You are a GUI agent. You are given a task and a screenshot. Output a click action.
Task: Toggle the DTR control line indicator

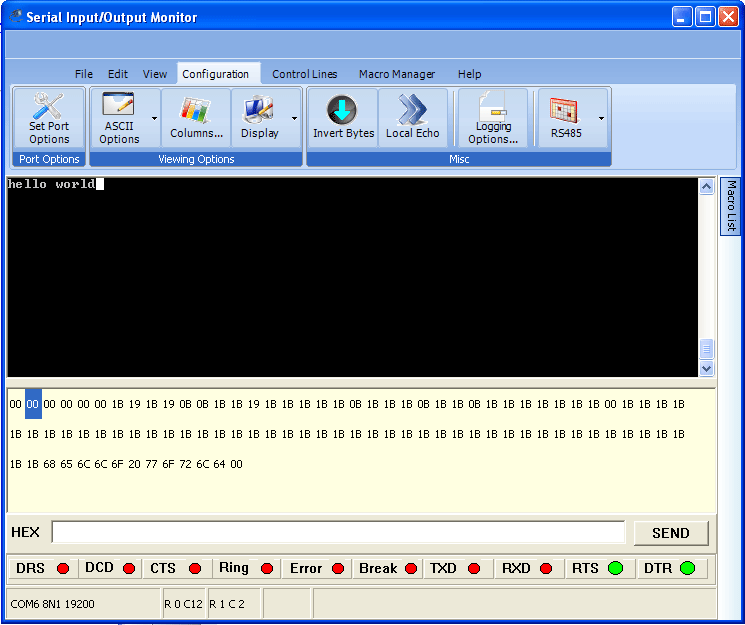pos(687,568)
